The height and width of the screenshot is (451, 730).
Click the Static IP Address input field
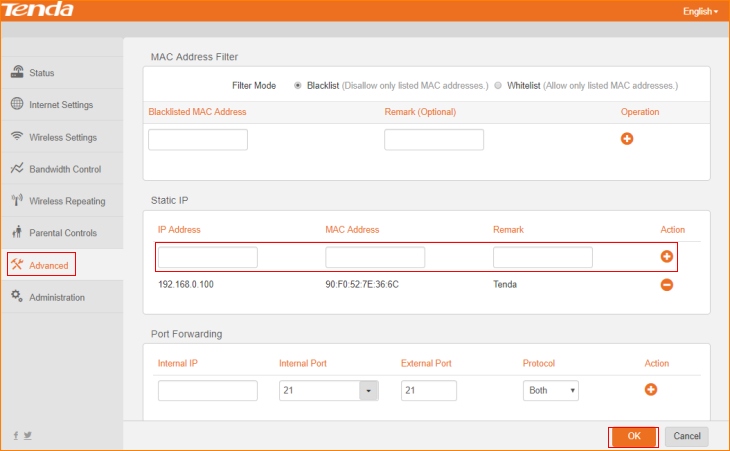[x=208, y=258]
